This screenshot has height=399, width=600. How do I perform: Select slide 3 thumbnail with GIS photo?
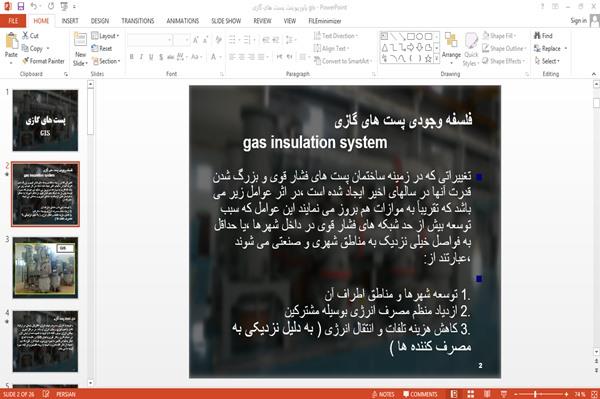(x=45, y=267)
